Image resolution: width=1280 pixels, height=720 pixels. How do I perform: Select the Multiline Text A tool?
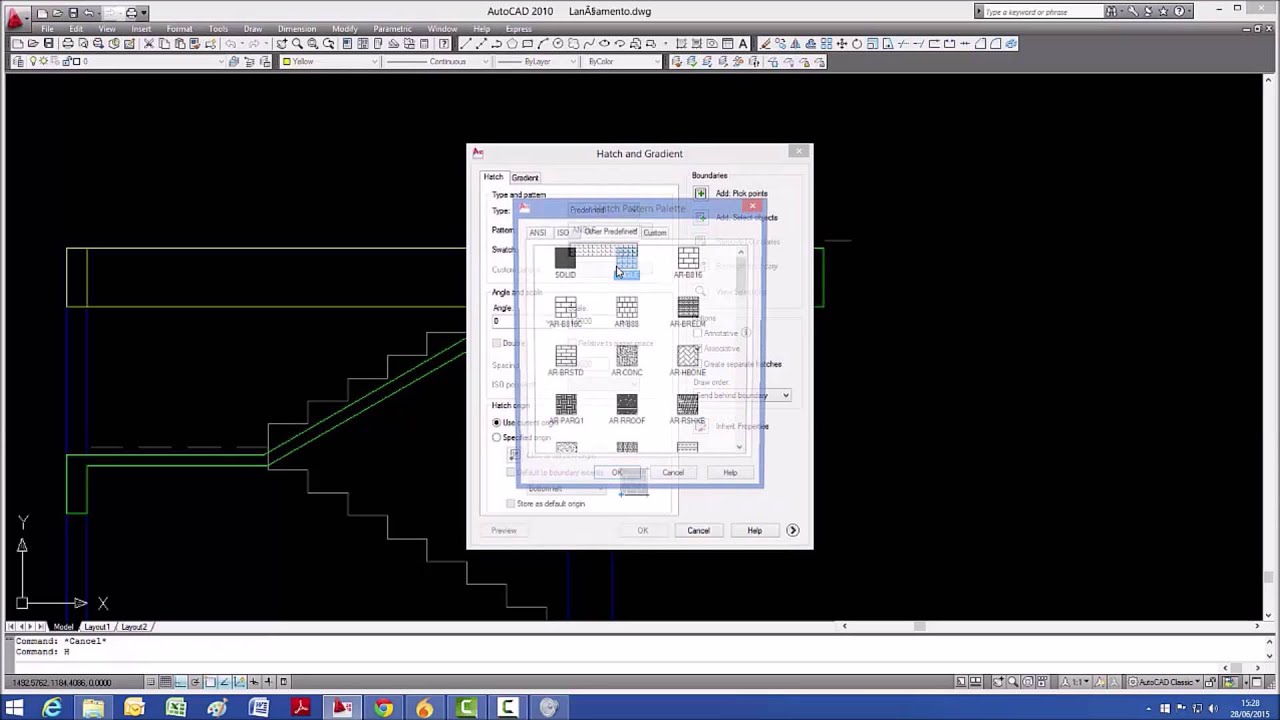(x=743, y=44)
